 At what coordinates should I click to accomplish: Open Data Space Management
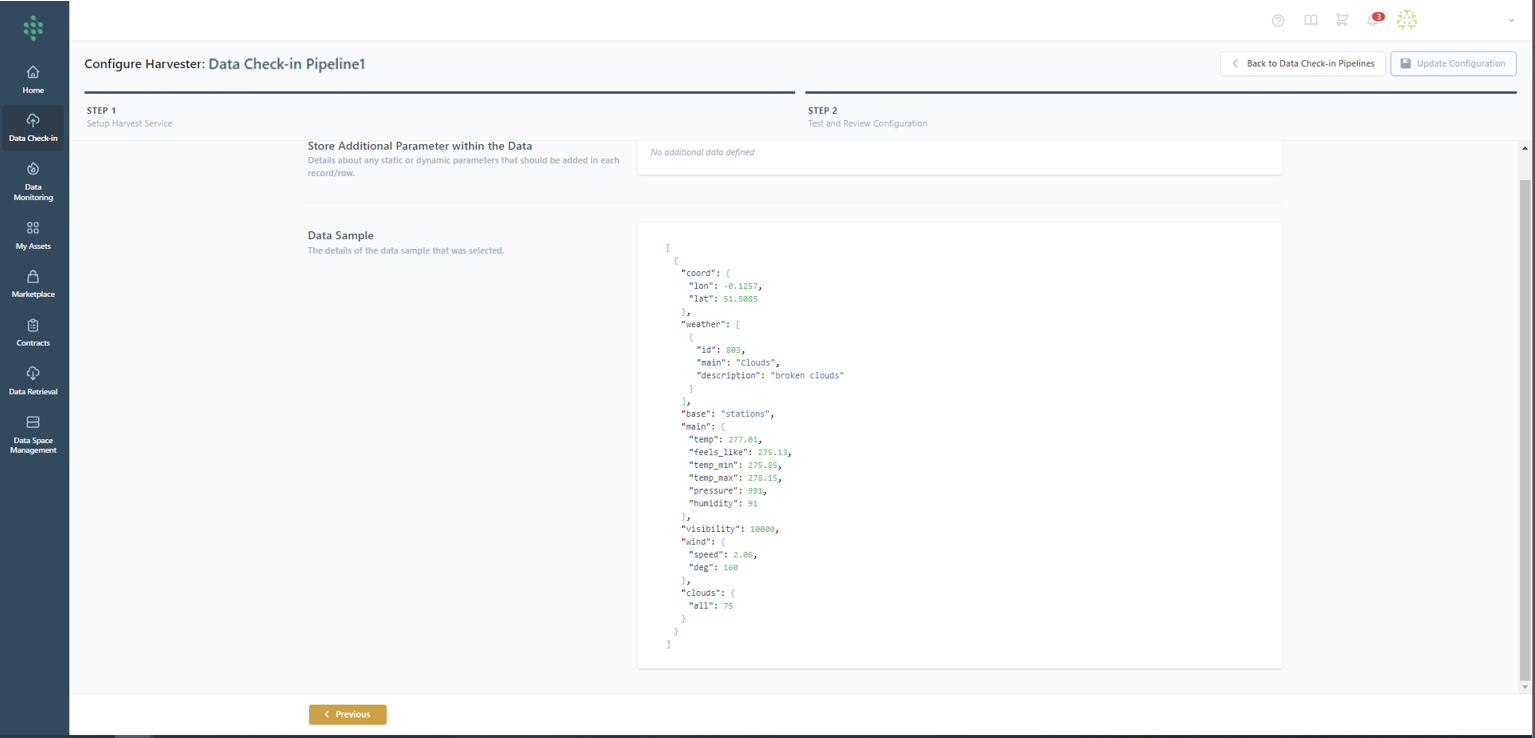33,433
